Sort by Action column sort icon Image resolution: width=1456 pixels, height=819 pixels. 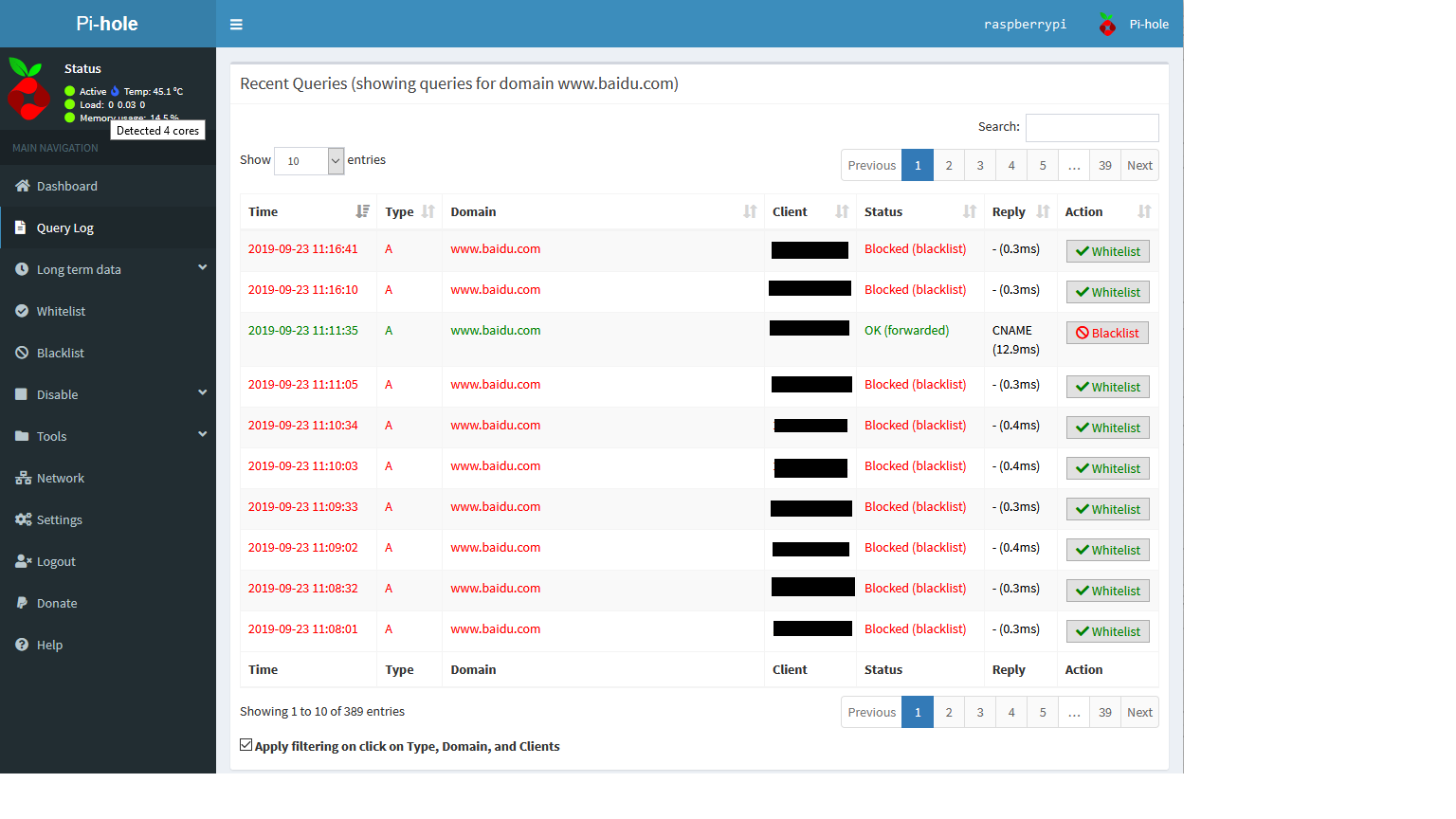point(1144,211)
